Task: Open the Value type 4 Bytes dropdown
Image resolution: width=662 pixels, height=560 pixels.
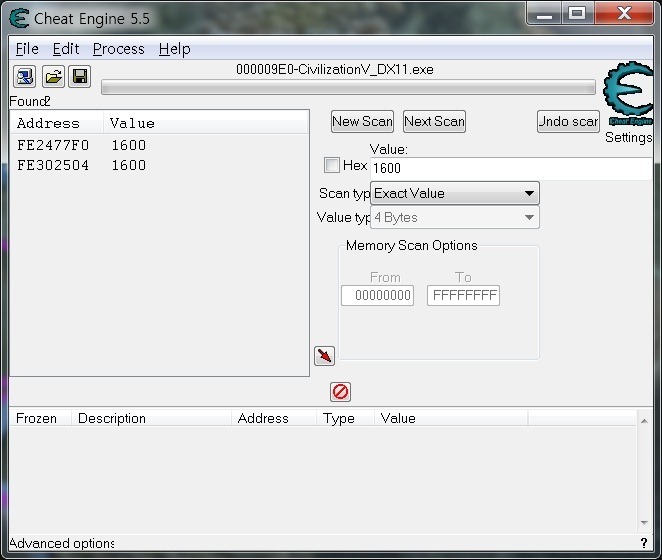Action: [x=455, y=217]
